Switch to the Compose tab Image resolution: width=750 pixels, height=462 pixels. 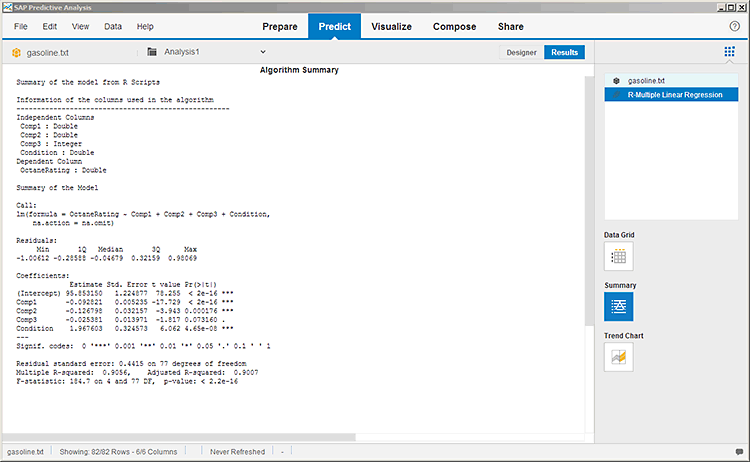[x=454, y=27]
